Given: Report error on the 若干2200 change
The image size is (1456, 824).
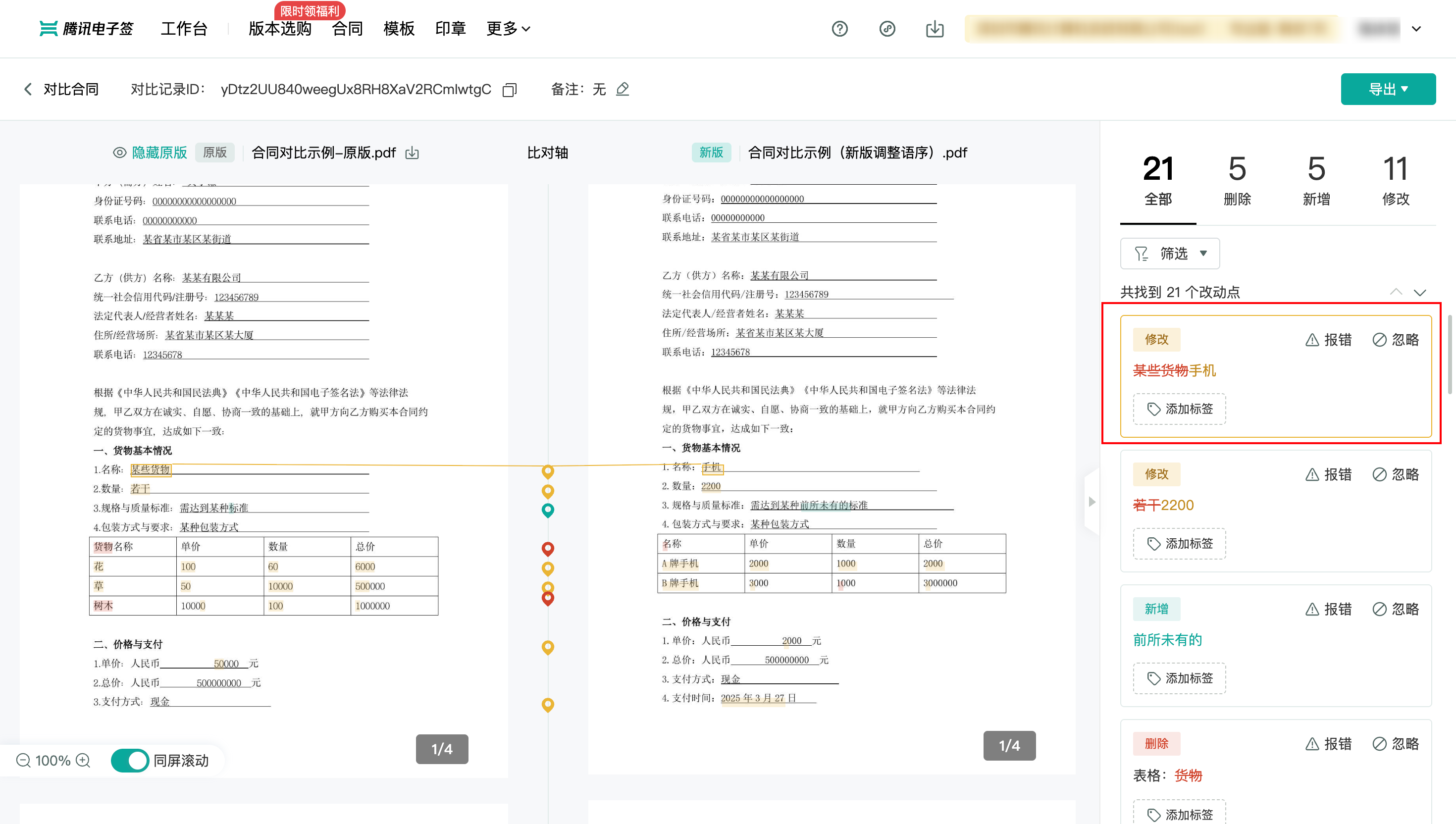Looking at the screenshot, I should [1328, 474].
